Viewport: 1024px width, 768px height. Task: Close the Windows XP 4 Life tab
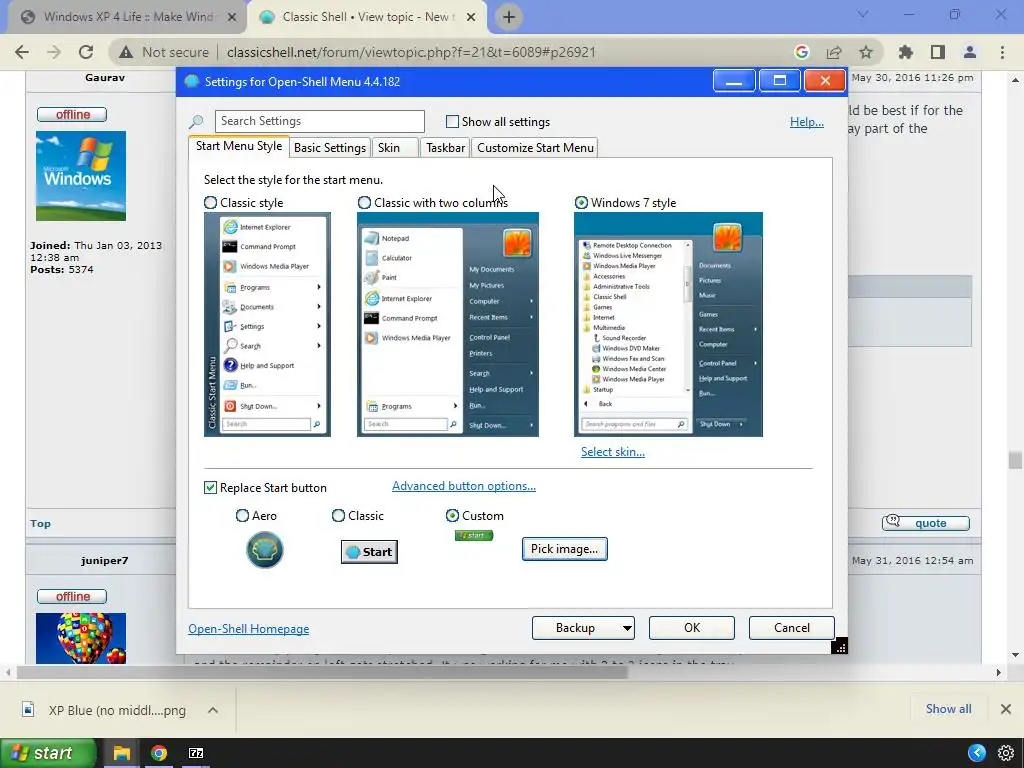[x=231, y=17]
